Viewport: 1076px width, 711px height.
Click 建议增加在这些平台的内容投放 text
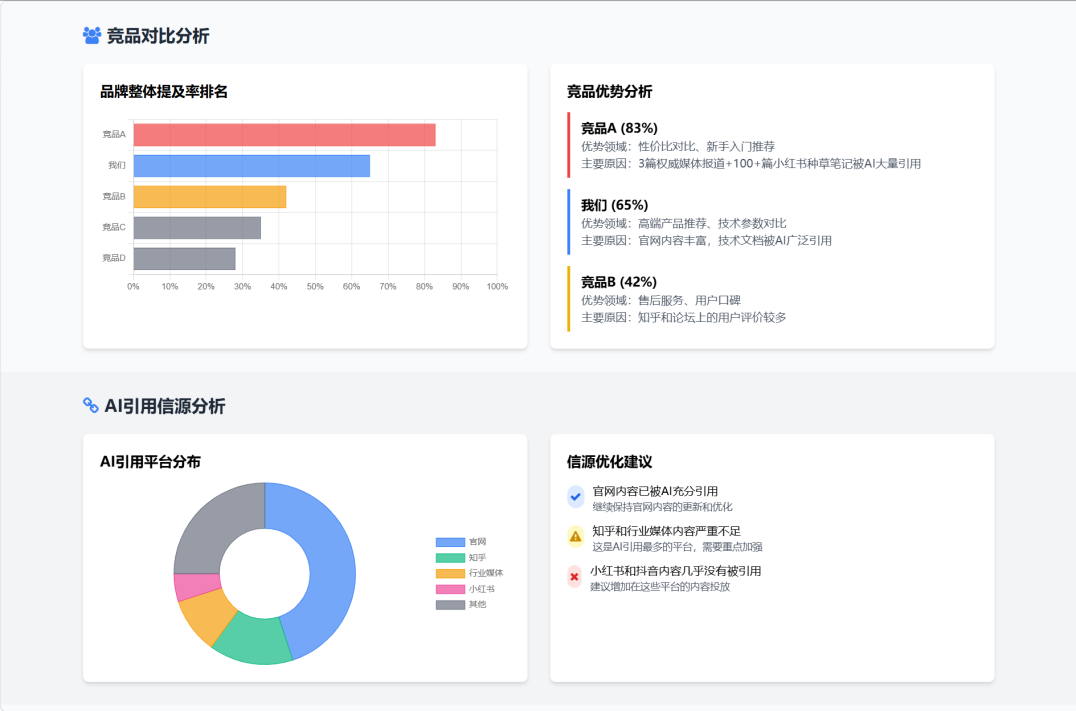[660, 587]
